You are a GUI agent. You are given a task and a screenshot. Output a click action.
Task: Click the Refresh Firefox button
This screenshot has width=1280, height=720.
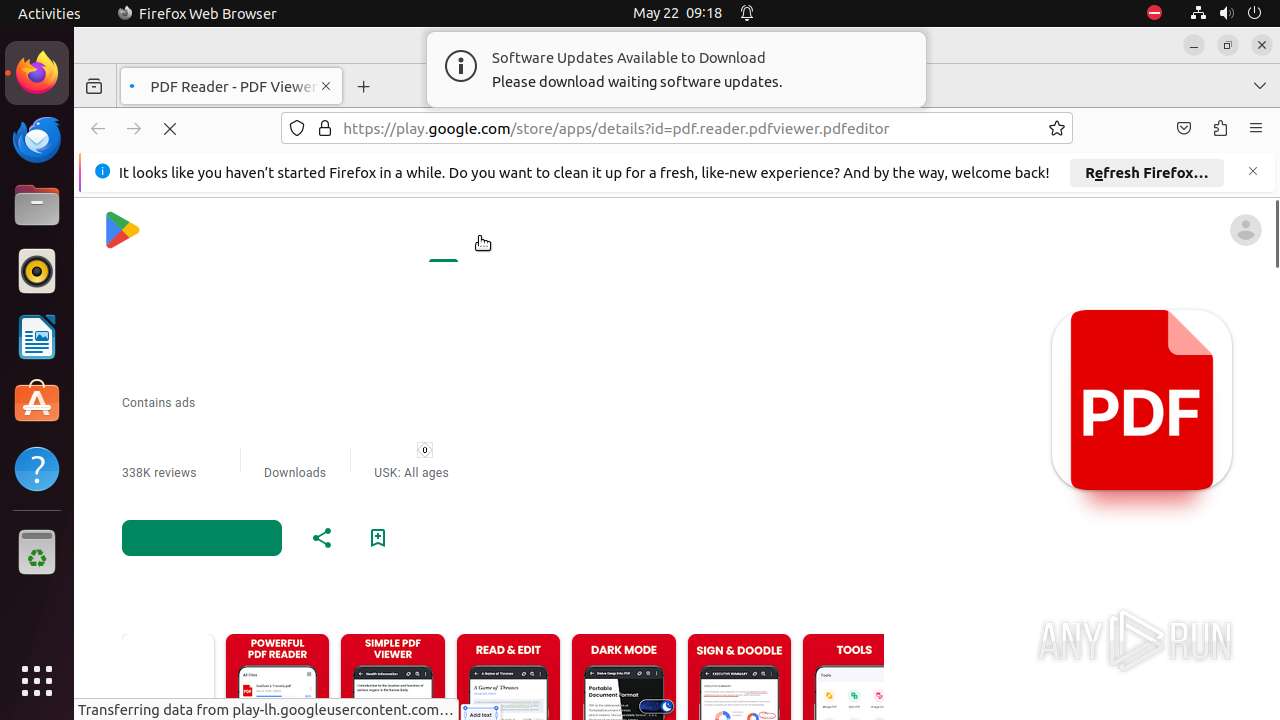point(1147,173)
